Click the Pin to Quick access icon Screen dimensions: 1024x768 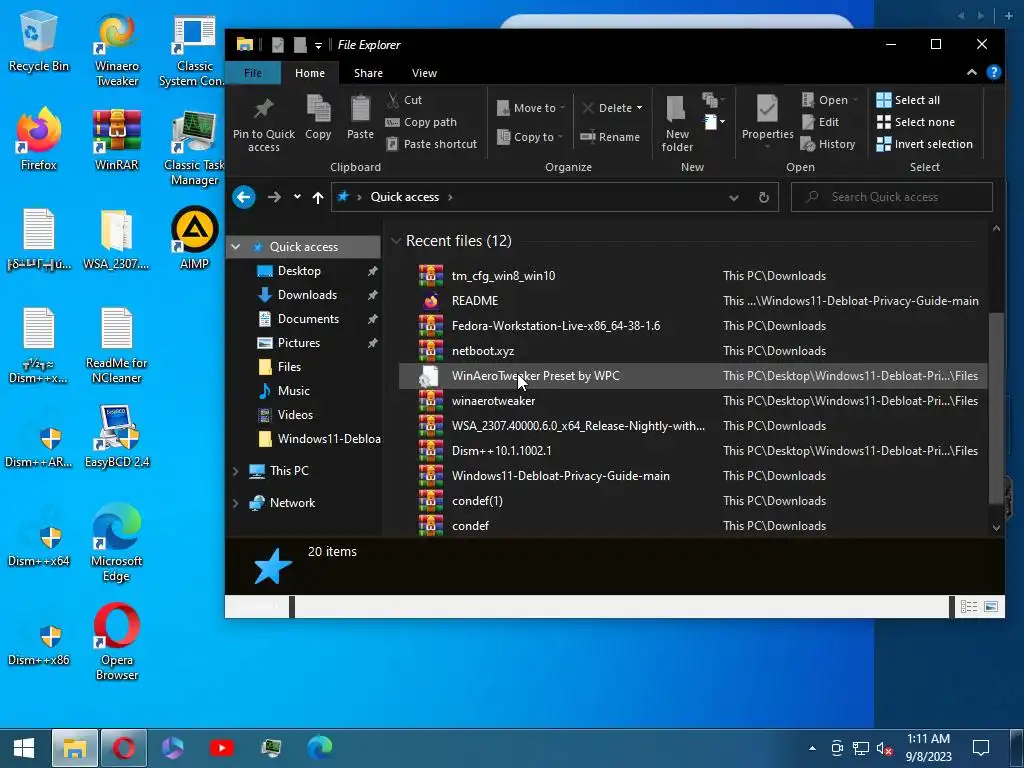pyautogui.click(x=264, y=124)
